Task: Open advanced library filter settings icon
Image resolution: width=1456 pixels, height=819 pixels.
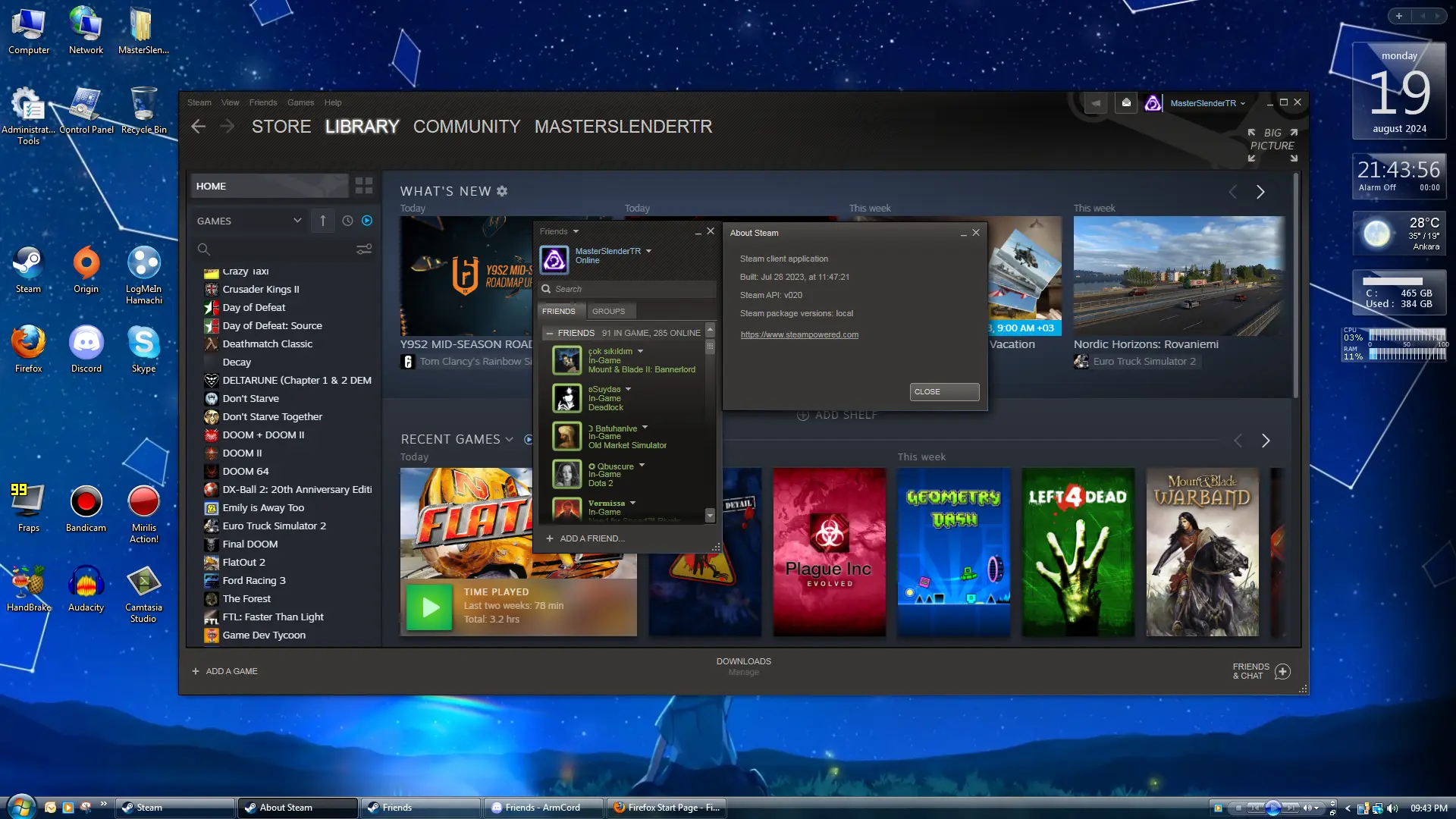Action: coord(364,249)
